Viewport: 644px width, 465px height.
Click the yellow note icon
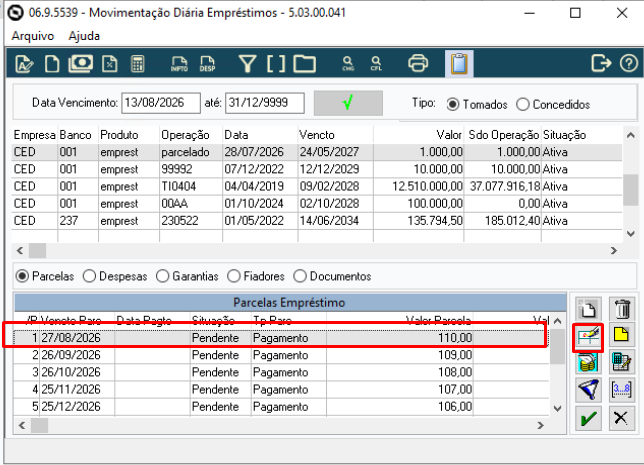coord(622,335)
